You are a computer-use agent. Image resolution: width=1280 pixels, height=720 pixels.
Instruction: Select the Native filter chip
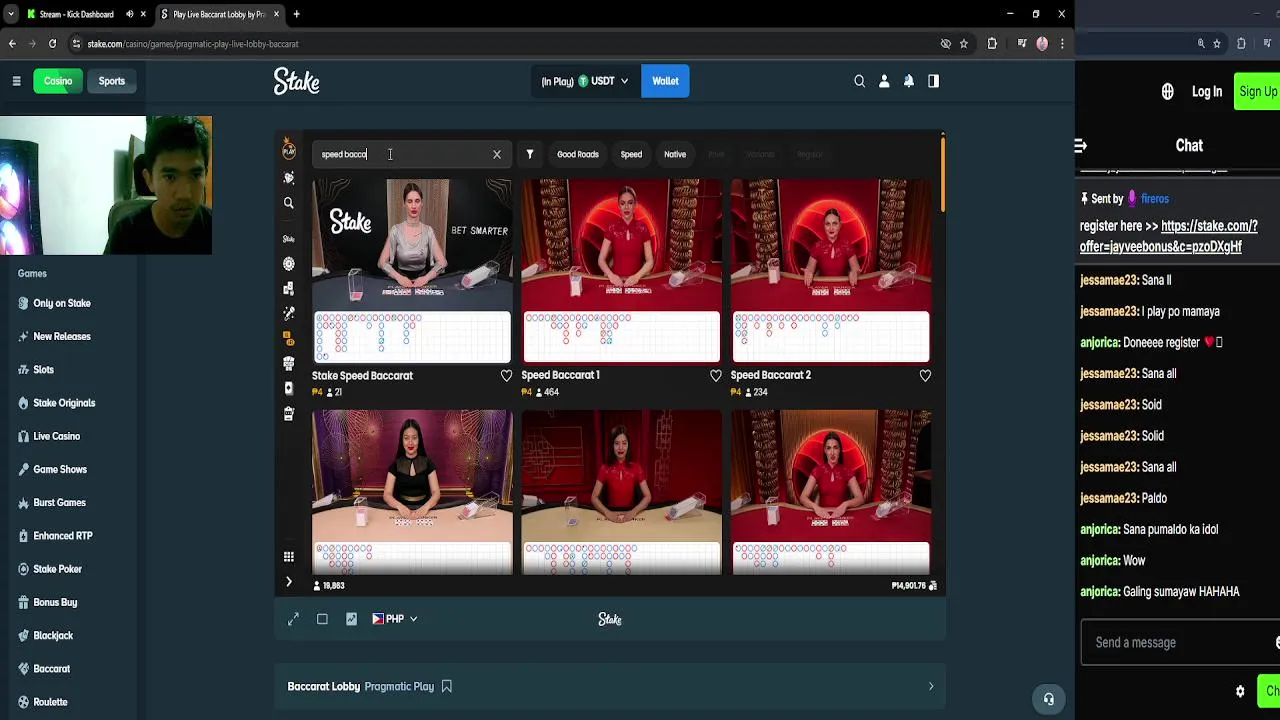pyautogui.click(x=675, y=154)
